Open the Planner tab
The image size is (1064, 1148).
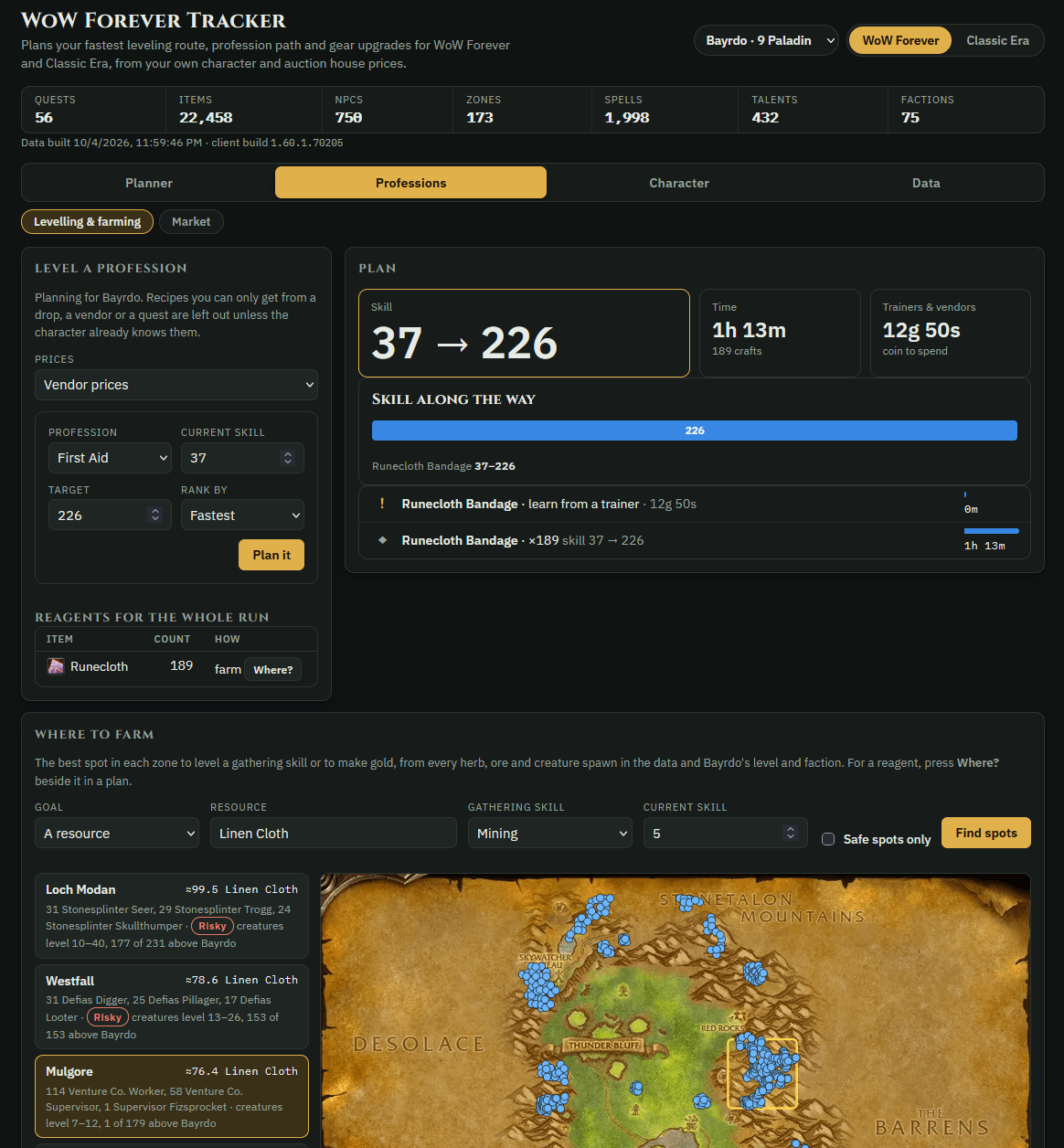(149, 183)
